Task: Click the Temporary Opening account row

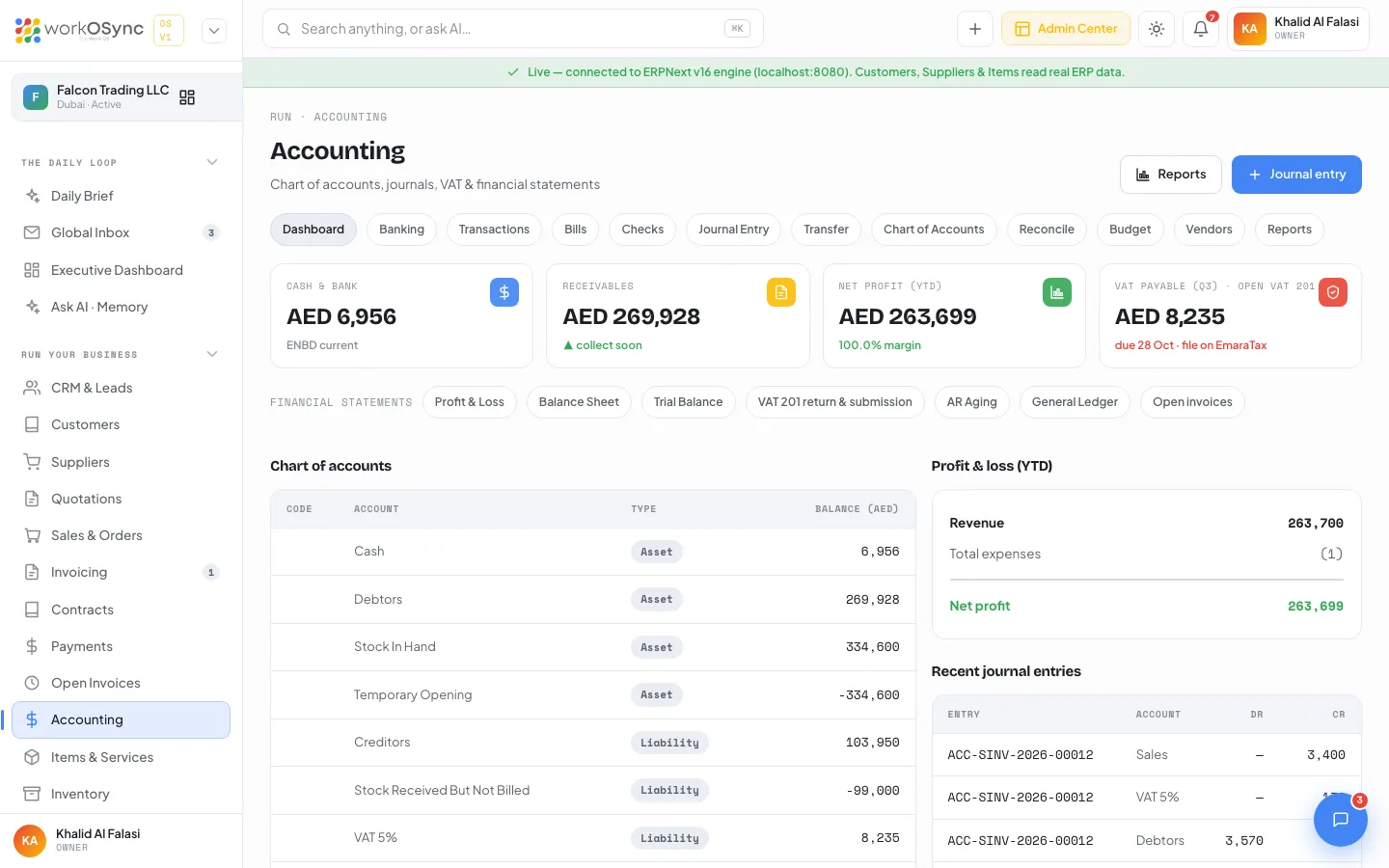Action: point(593,694)
